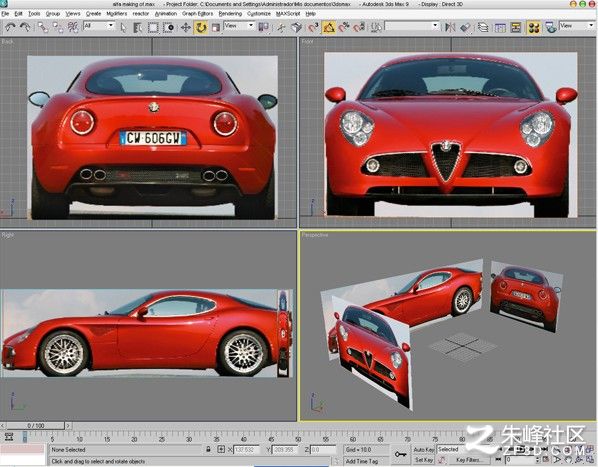This screenshot has height=467, width=598.
Task: Open the Group menu
Action: tap(53, 14)
